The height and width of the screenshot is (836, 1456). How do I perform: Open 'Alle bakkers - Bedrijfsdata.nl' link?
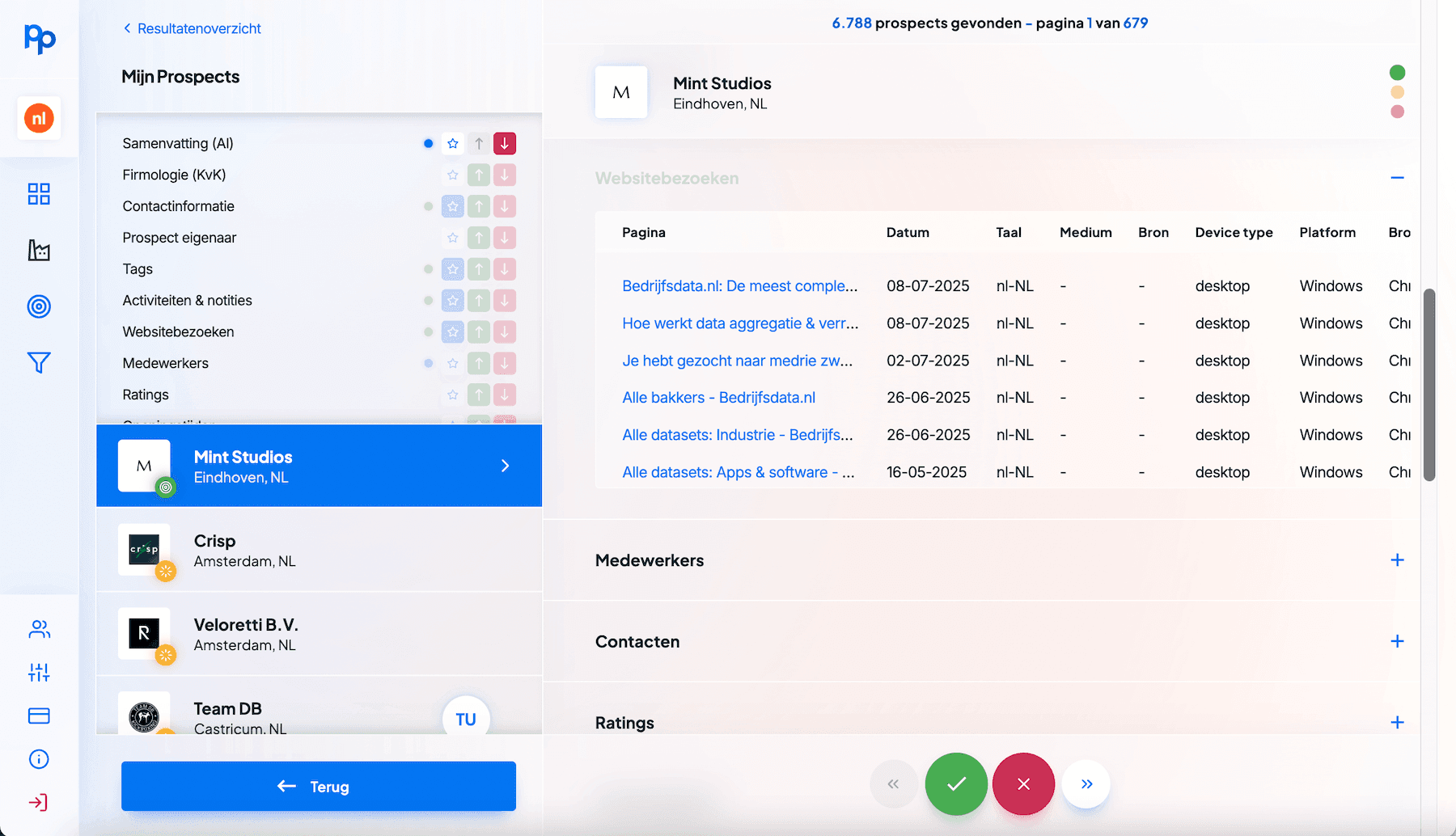tap(718, 398)
